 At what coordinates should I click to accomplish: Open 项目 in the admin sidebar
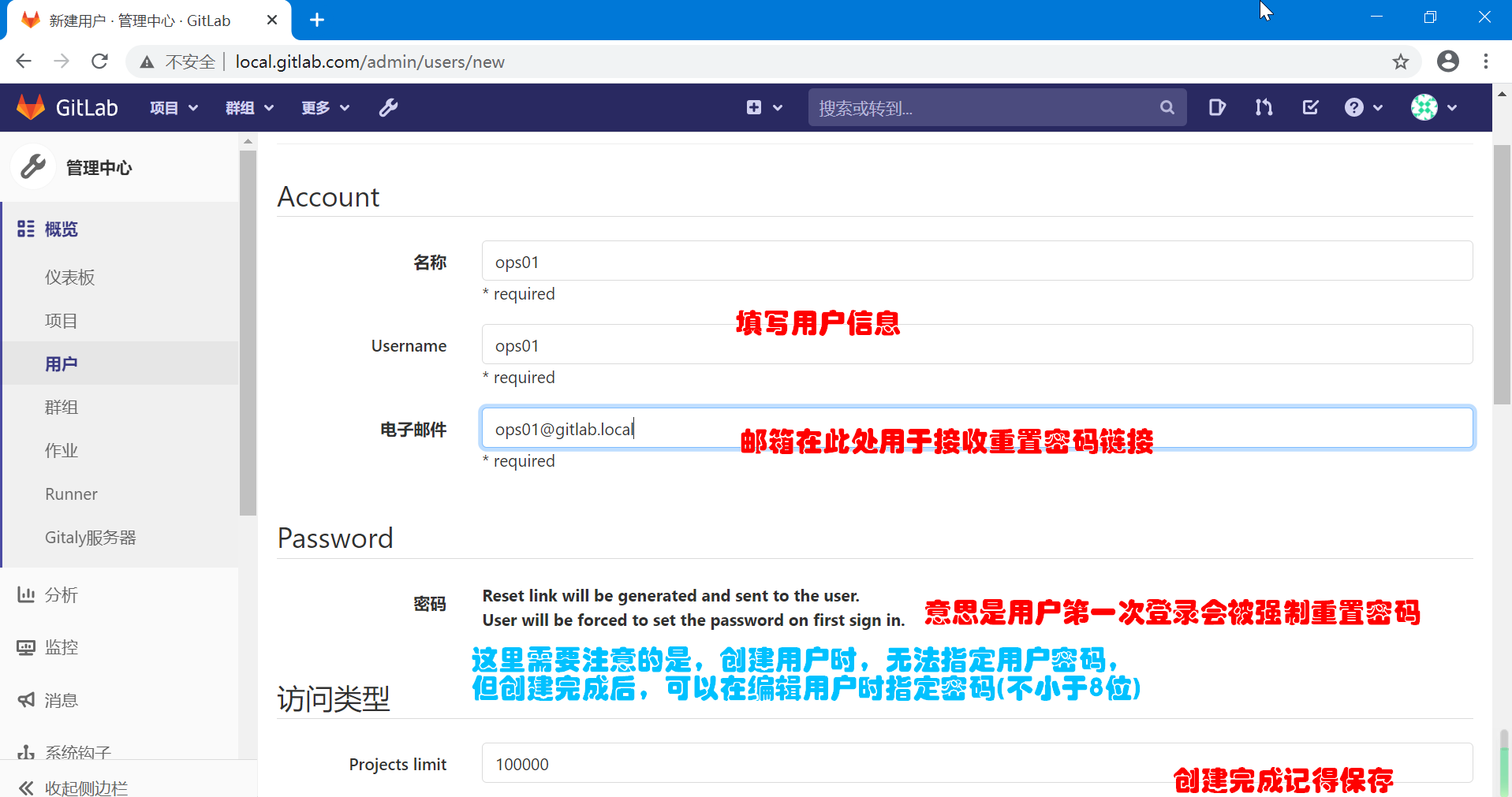click(62, 321)
